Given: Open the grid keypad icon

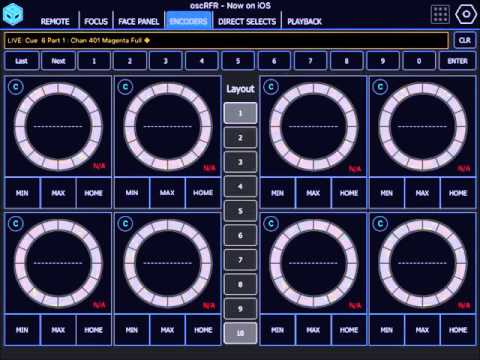Looking at the screenshot, I should tap(440, 14).
